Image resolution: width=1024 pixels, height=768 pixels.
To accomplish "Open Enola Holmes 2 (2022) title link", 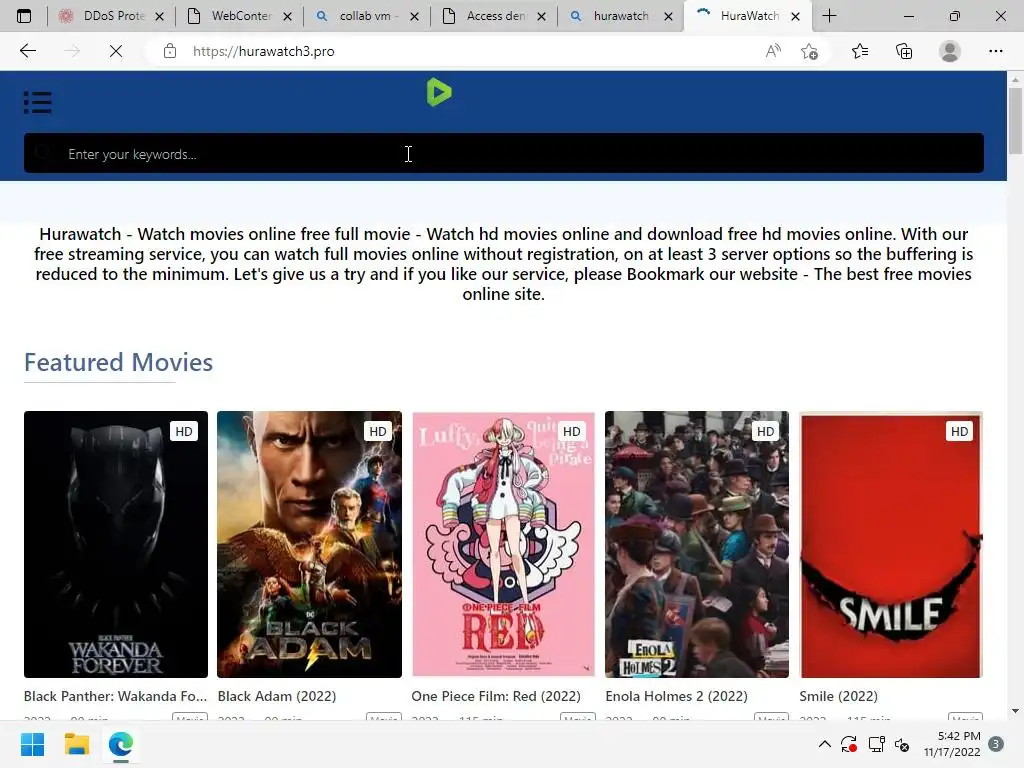I will pos(677,696).
